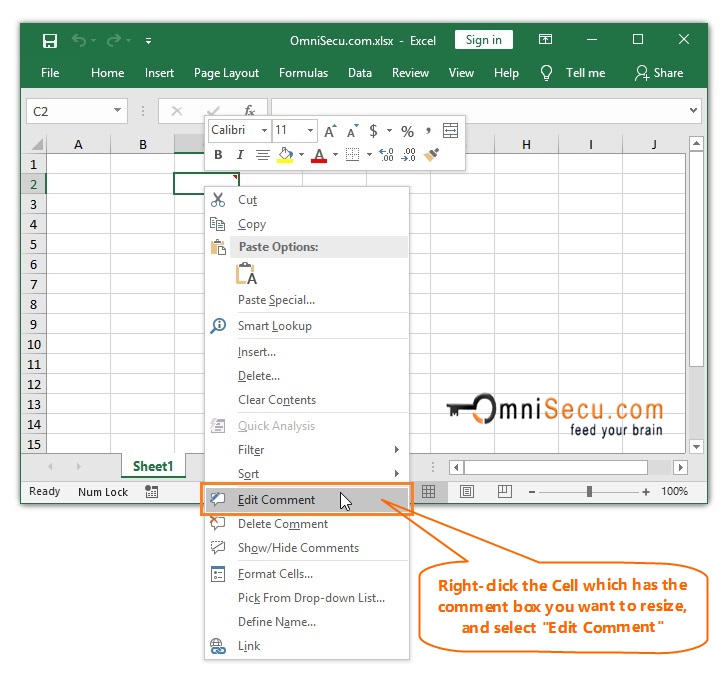Choose Link from the context menu

pyautogui.click(x=307, y=646)
